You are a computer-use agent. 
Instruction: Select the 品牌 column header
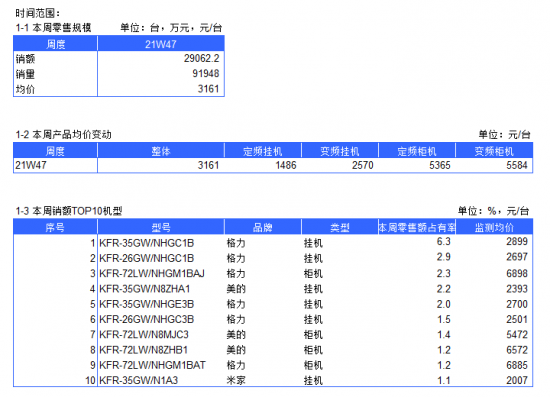pyautogui.click(x=263, y=228)
